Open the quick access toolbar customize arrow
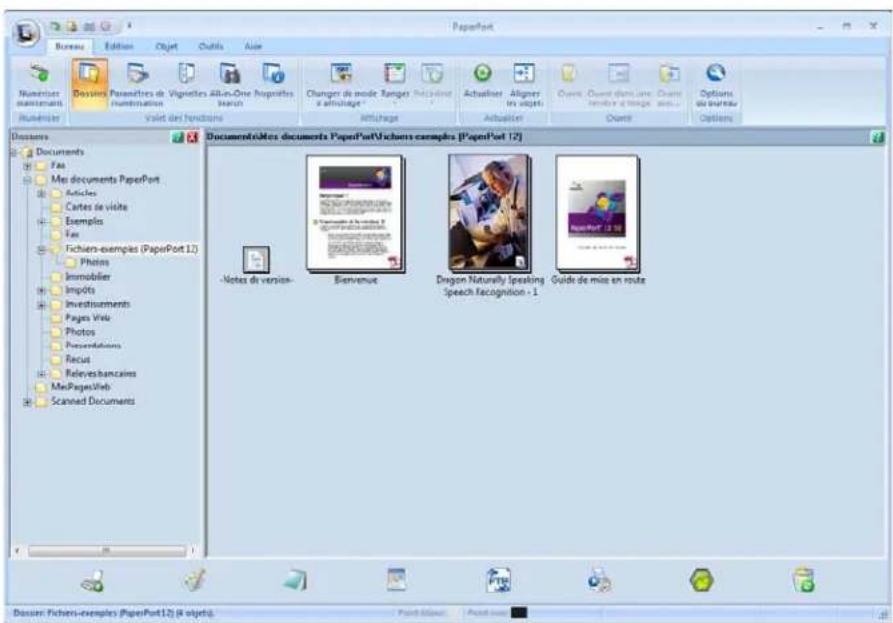The image size is (893, 623). [x=129, y=26]
